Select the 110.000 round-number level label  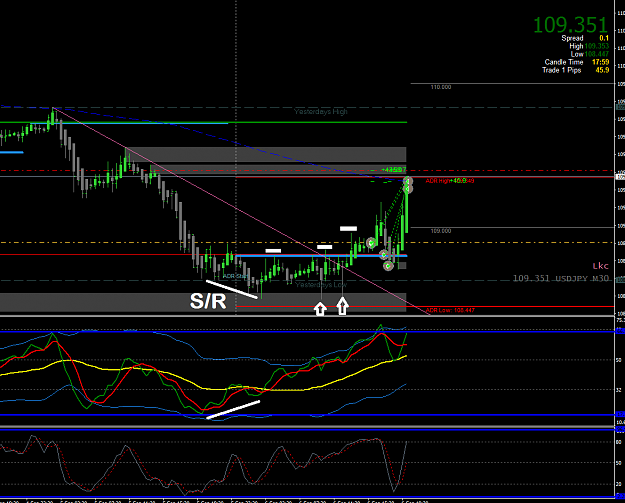(440, 87)
